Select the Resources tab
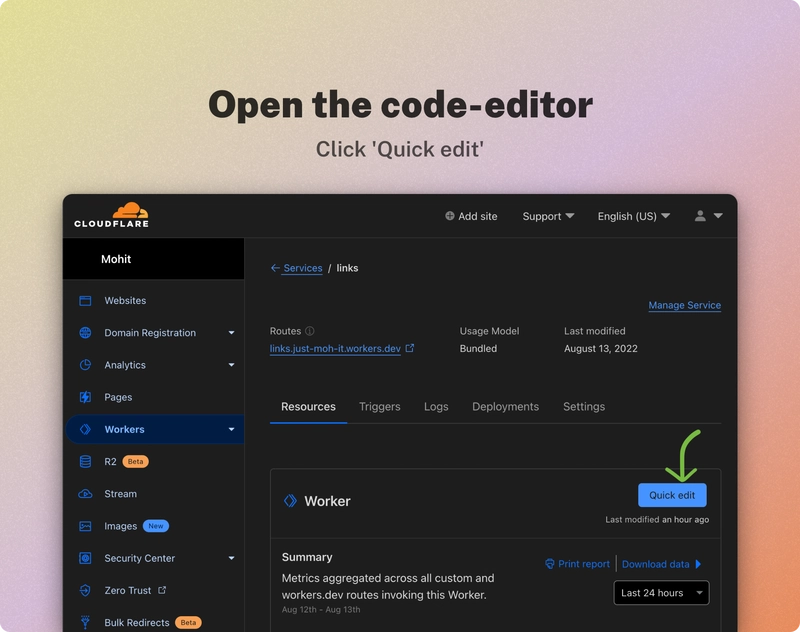The width and height of the screenshot is (800, 632). pos(308,407)
